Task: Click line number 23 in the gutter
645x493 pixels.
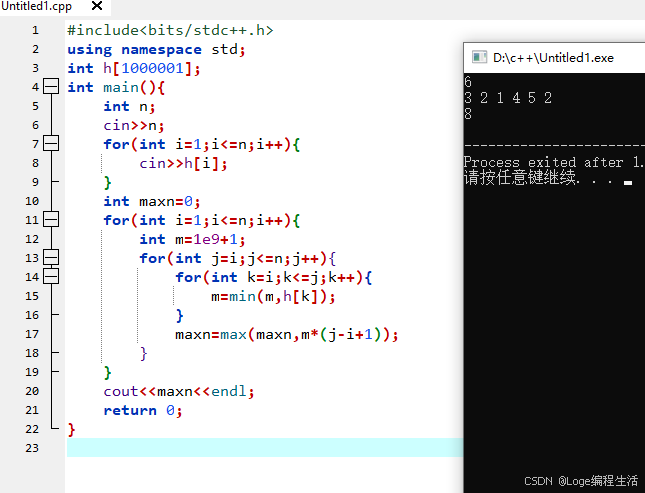Action: click(32, 448)
